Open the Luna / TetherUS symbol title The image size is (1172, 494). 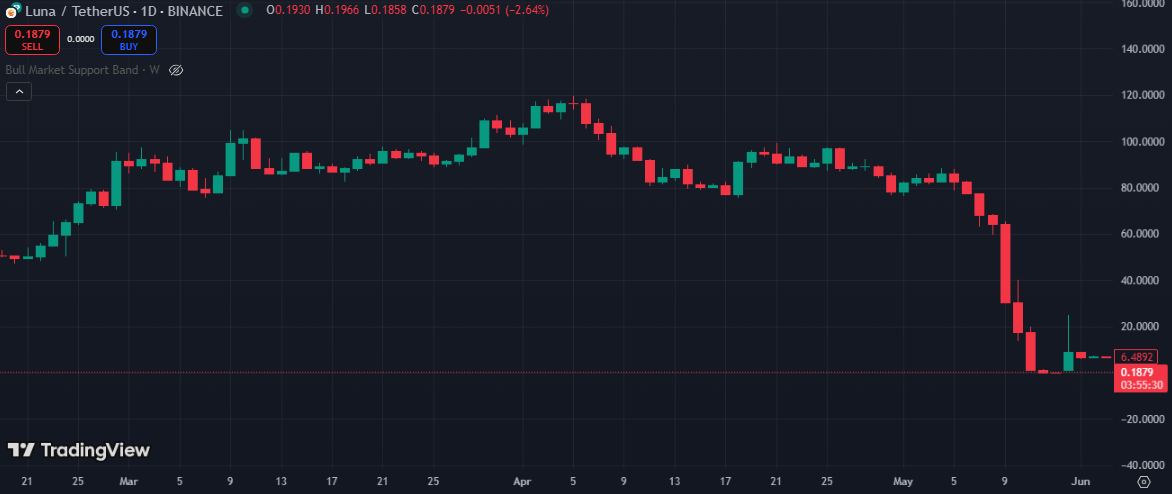[x=124, y=10]
